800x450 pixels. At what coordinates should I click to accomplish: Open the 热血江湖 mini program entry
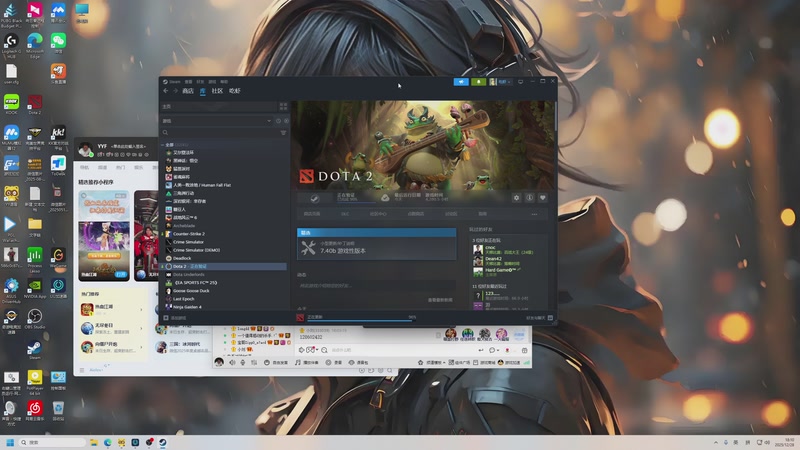pos(113,309)
